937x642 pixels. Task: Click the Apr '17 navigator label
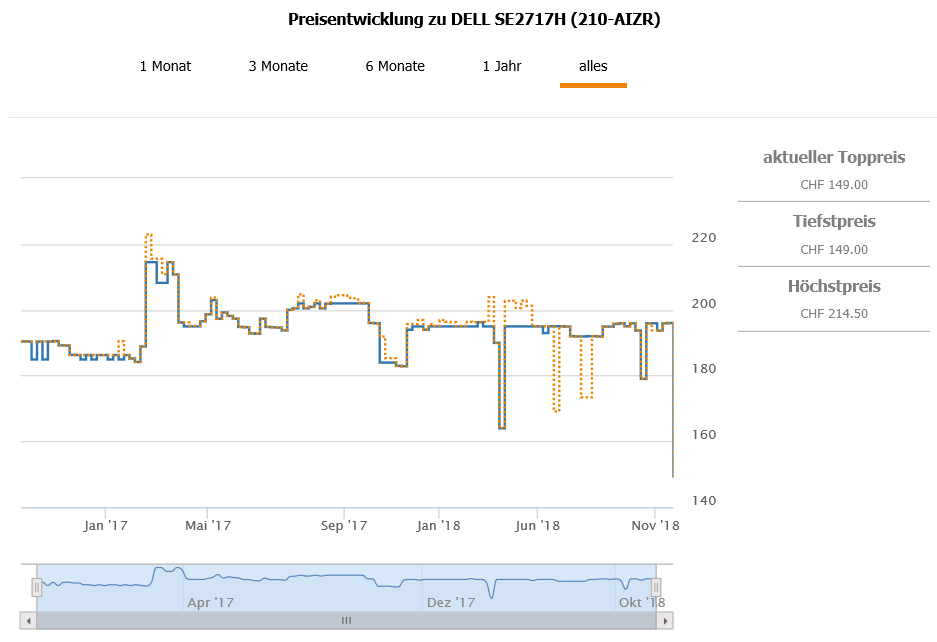pos(210,602)
